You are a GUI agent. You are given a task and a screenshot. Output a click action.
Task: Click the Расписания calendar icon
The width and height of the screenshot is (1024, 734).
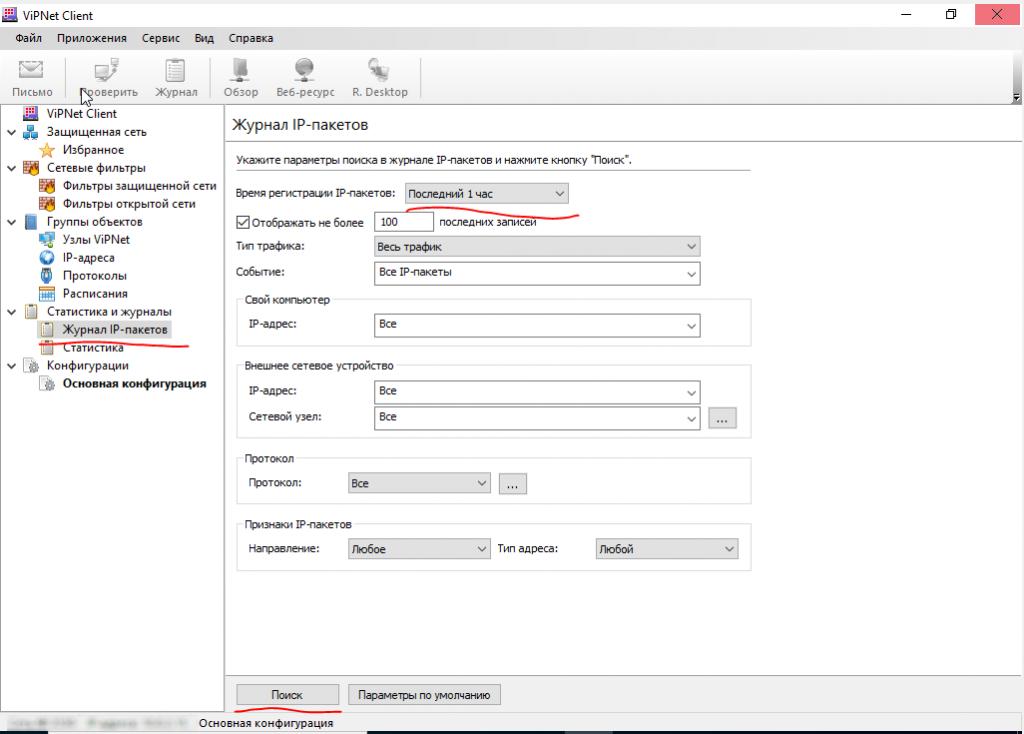click(x=47, y=294)
